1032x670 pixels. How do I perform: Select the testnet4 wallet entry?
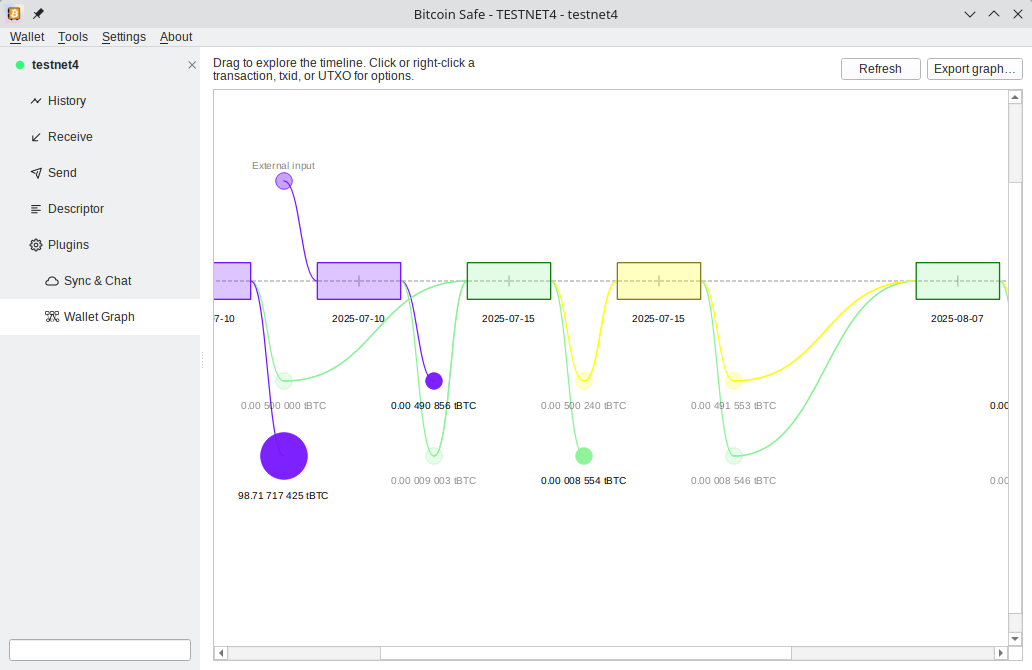[100, 64]
